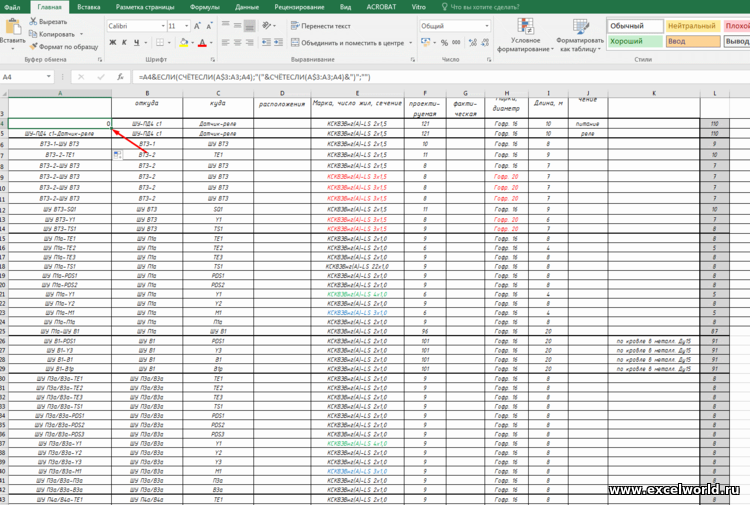Decrease decimal places
The image size is (750, 505).
(x=485, y=43)
